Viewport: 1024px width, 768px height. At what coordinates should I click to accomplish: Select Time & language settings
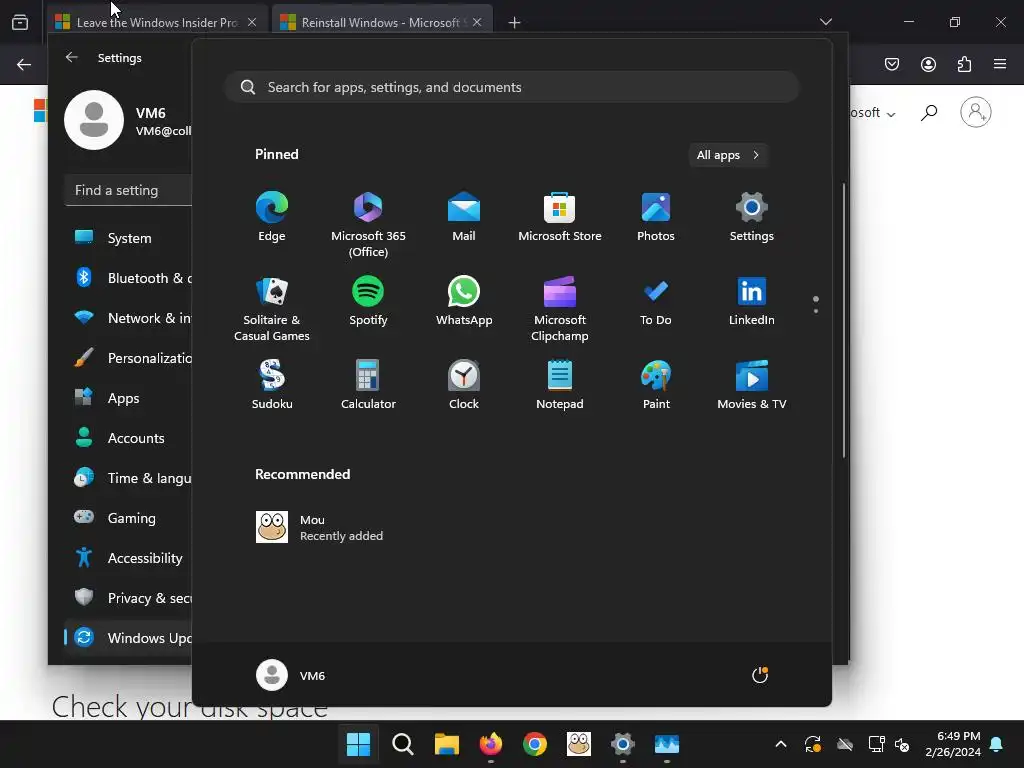[x=128, y=478]
